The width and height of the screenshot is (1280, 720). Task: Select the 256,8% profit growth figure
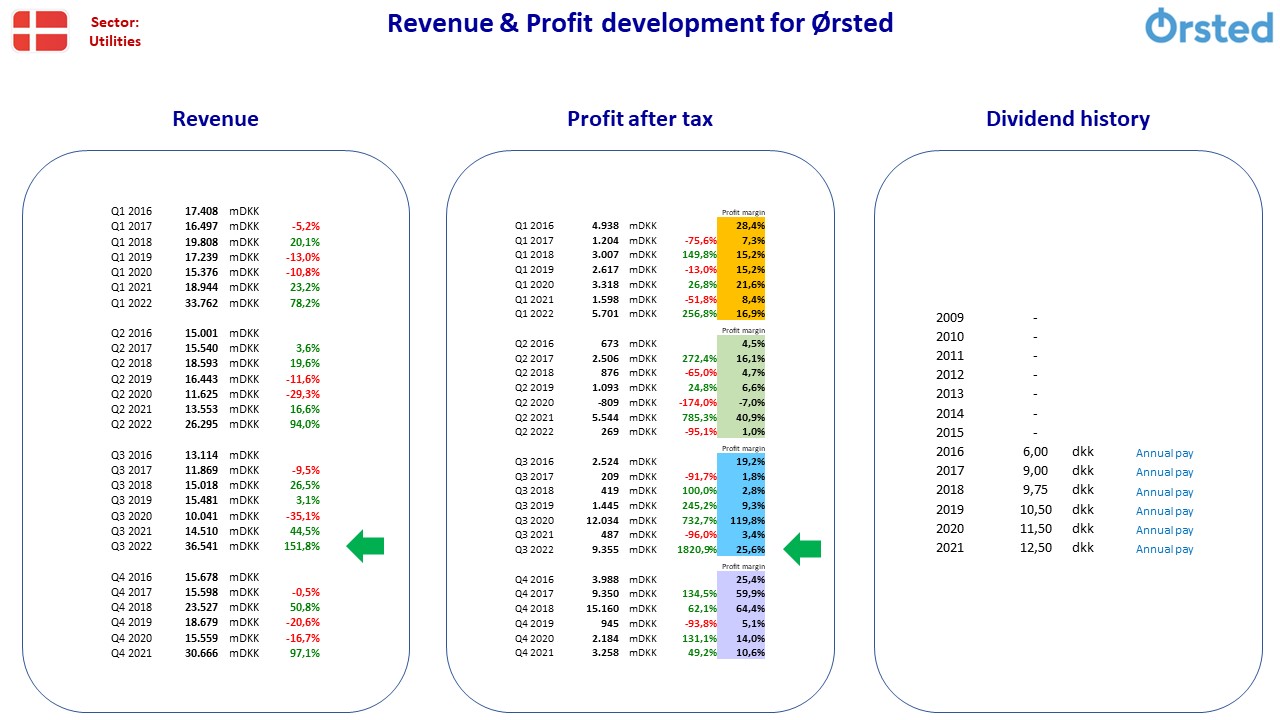click(699, 313)
